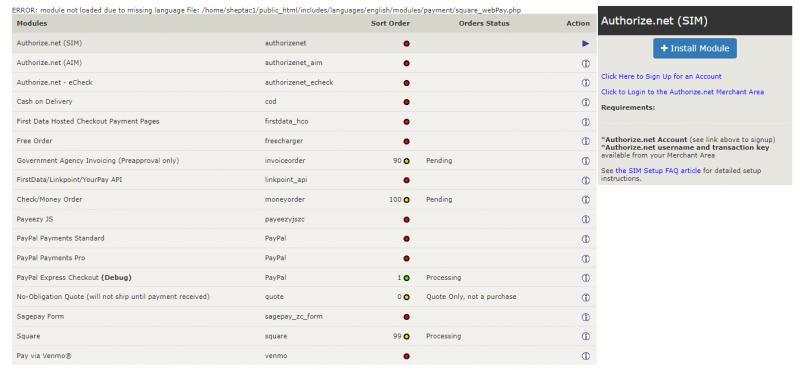Click info icon for PayPal Express Checkout
Screen dimensions: 800x370
586,278
